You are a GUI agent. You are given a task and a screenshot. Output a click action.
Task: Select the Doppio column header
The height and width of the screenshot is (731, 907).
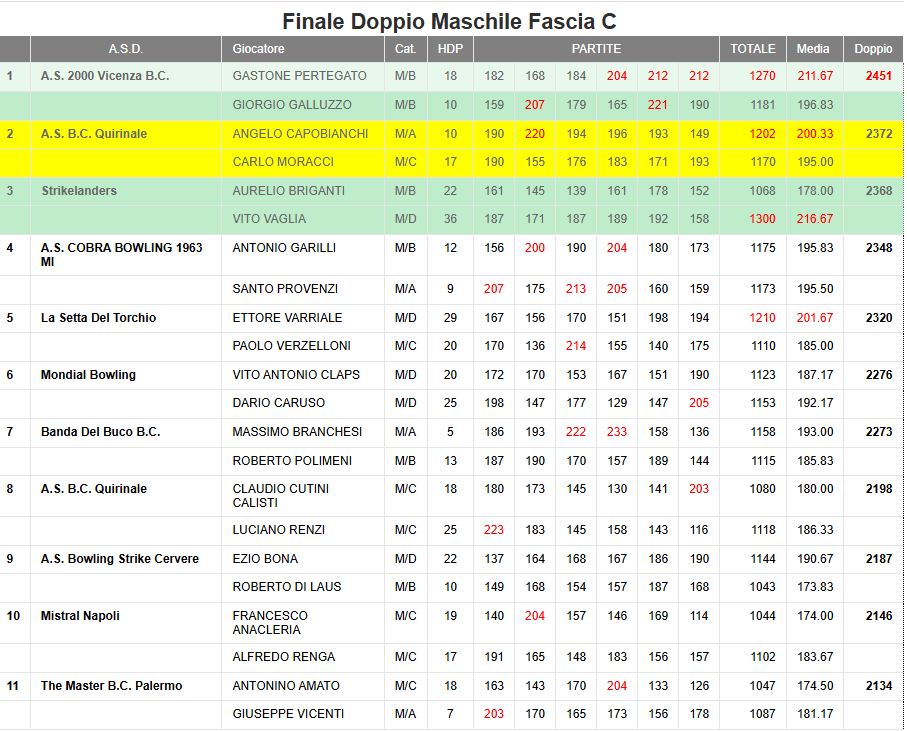tap(873, 48)
